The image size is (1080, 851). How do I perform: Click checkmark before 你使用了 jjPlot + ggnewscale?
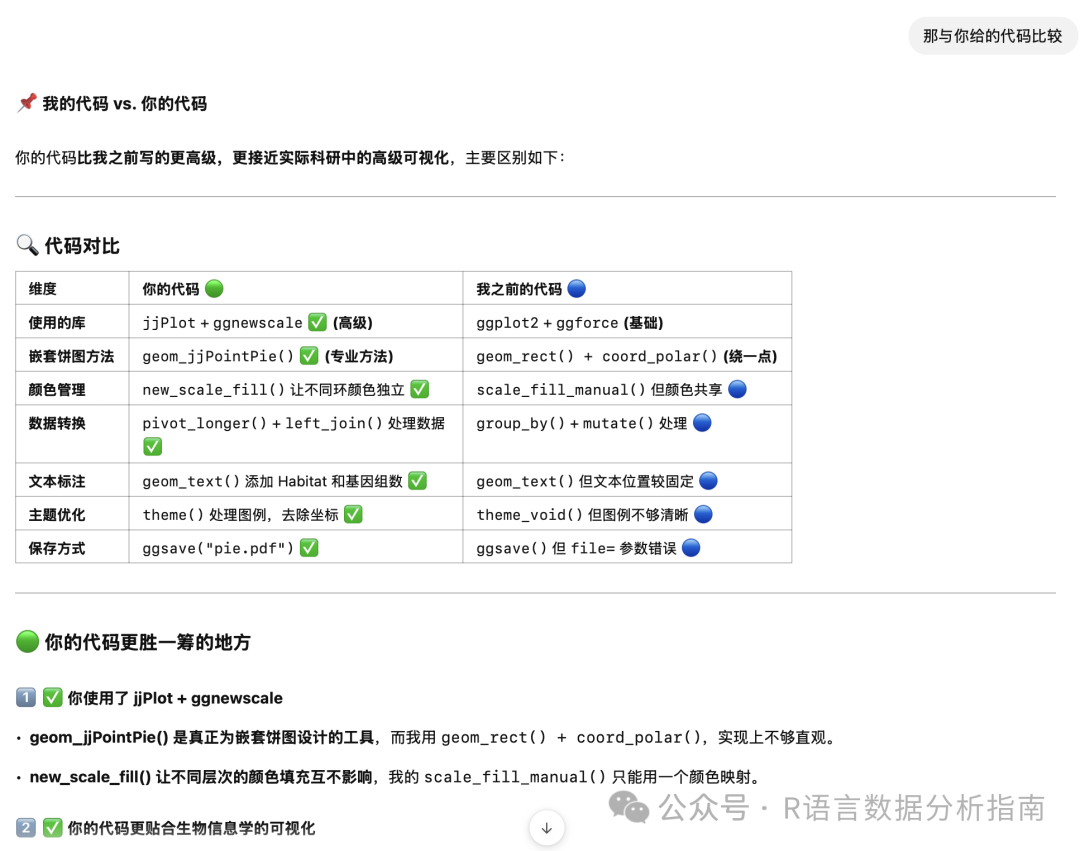point(52,697)
